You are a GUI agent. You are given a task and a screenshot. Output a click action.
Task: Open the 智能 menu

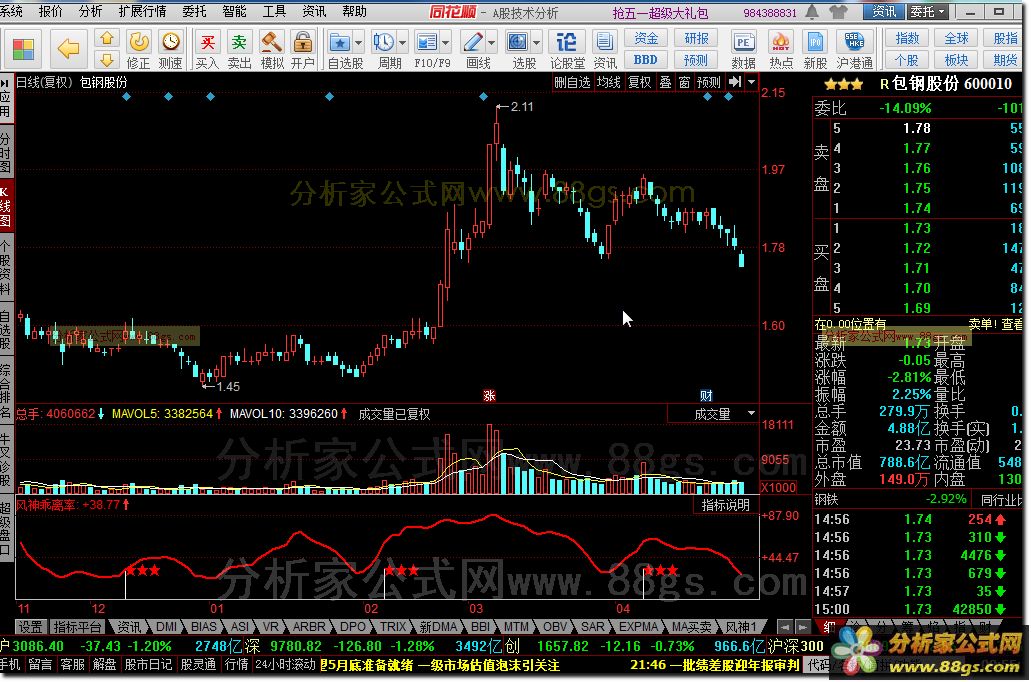(234, 11)
